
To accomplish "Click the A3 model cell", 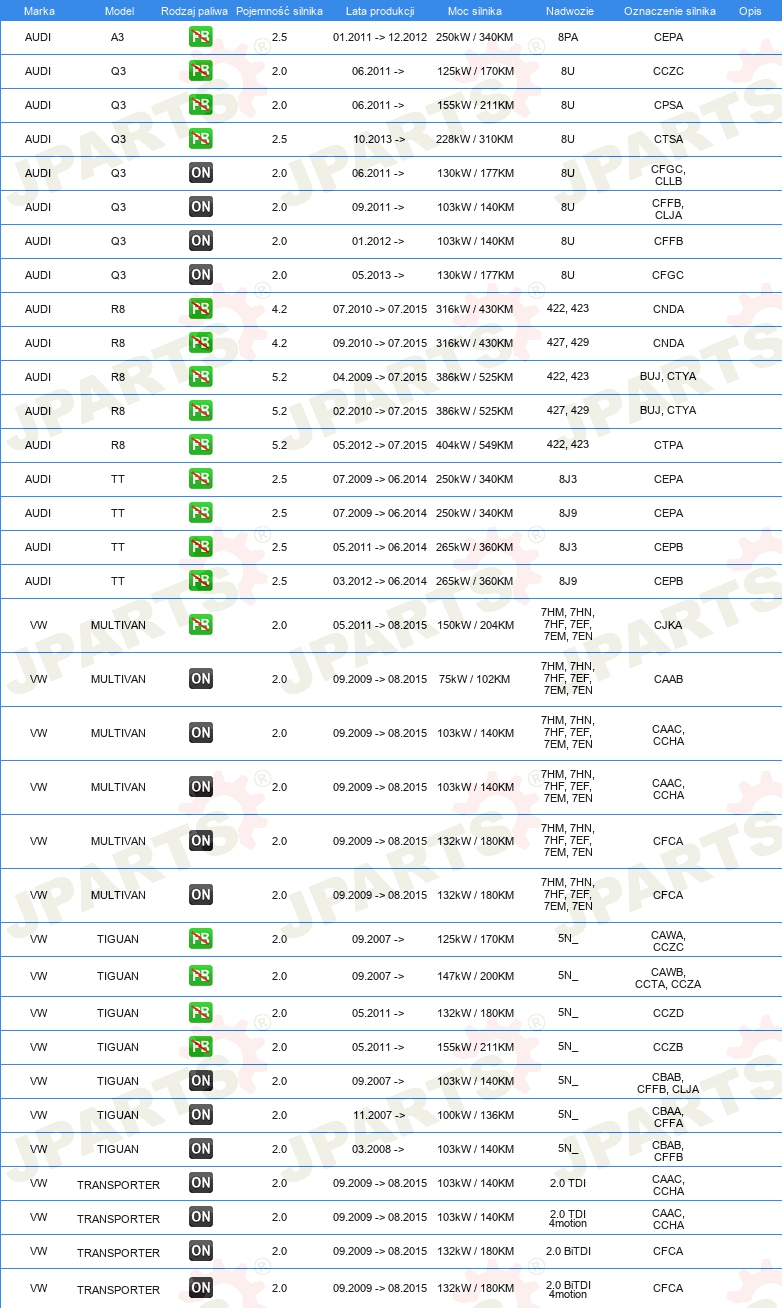I will 118,37.
